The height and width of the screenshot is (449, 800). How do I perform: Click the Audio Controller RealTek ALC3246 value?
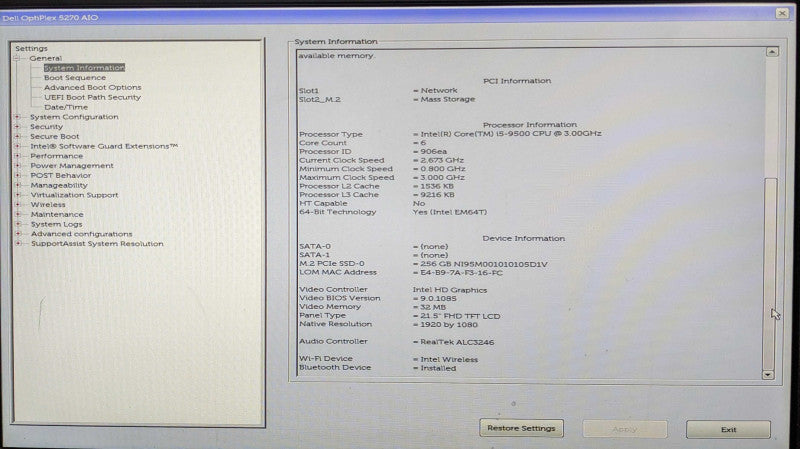pyautogui.click(x=457, y=342)
